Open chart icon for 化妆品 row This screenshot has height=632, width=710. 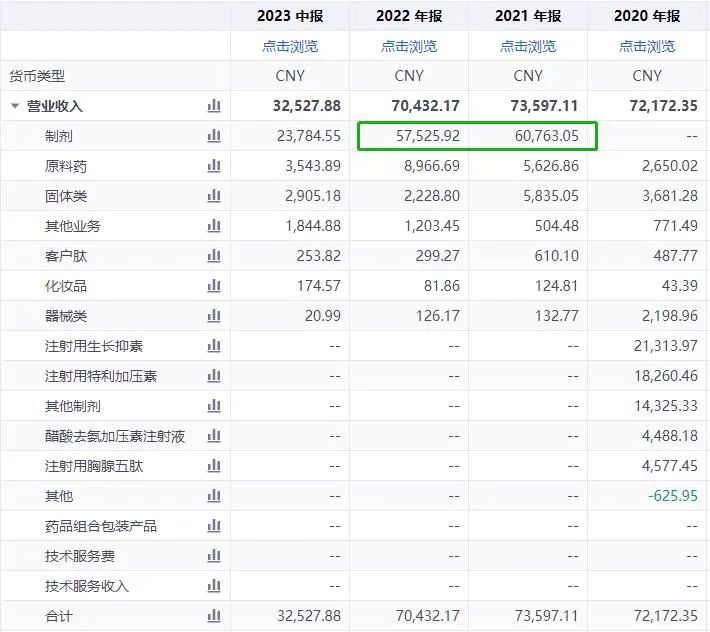click(214, 286)
